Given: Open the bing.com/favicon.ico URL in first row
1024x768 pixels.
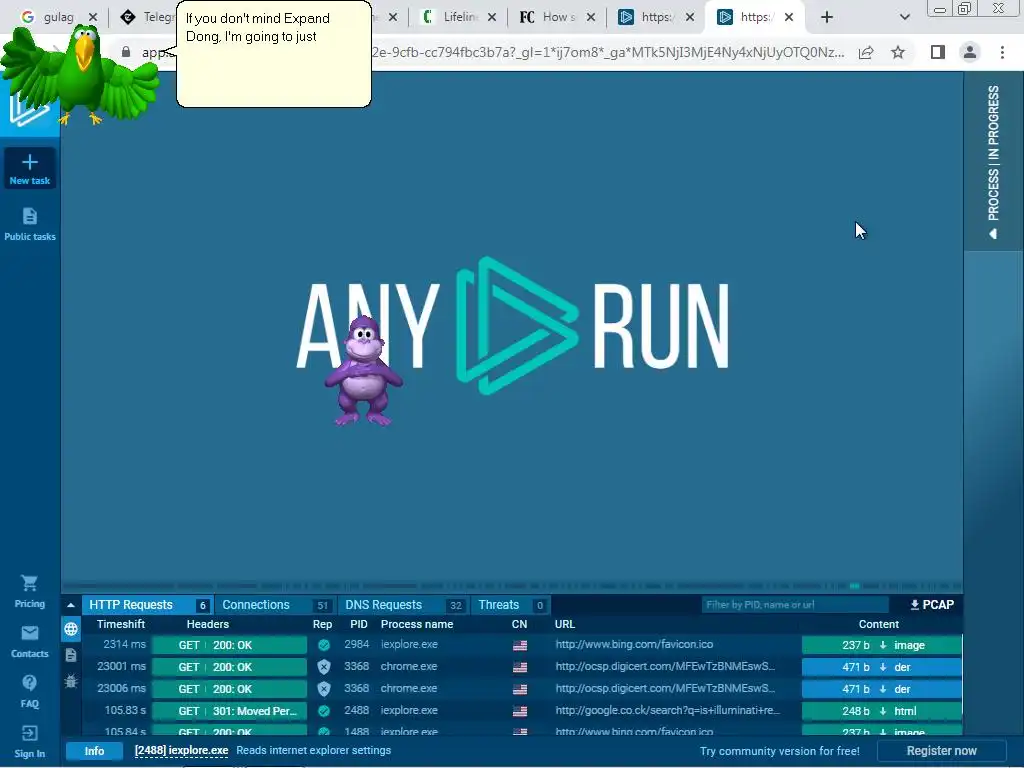Looking at the screenshot, I should pyautogui.click(x=634, y=645).
